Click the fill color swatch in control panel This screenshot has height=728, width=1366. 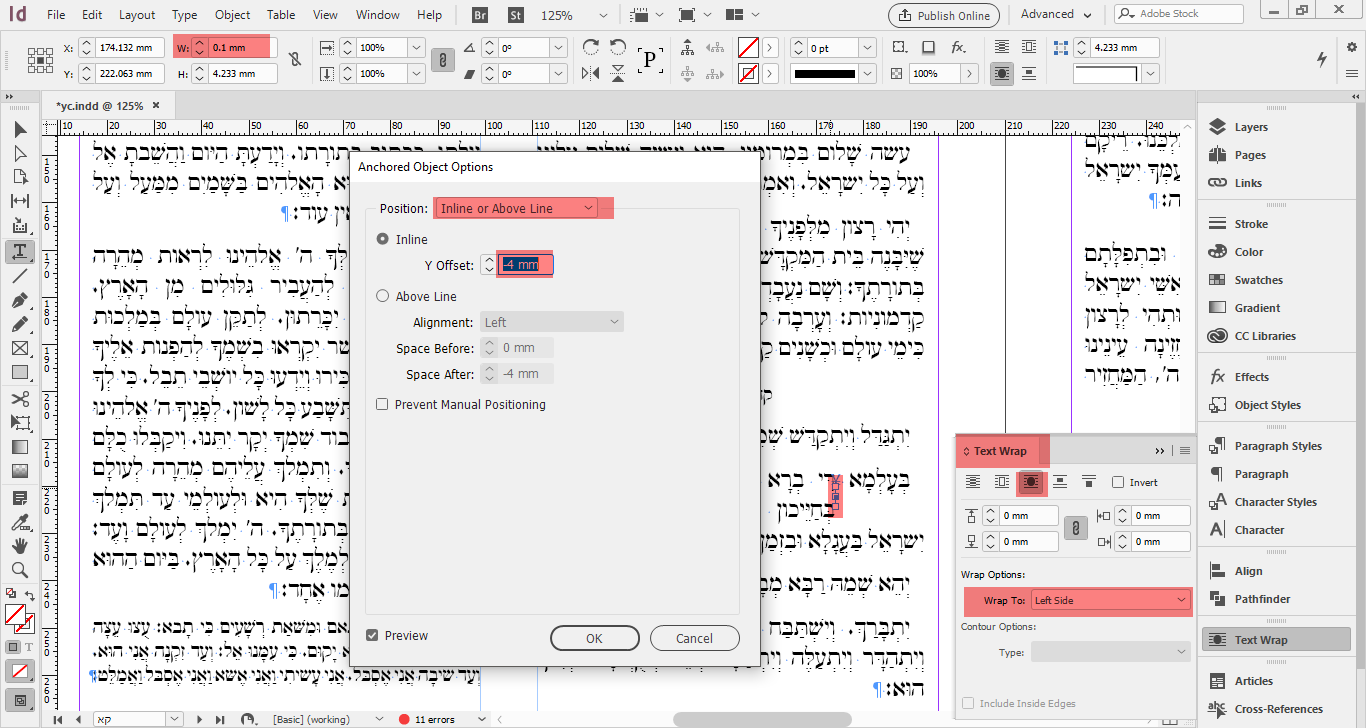(x=748, y=48)
